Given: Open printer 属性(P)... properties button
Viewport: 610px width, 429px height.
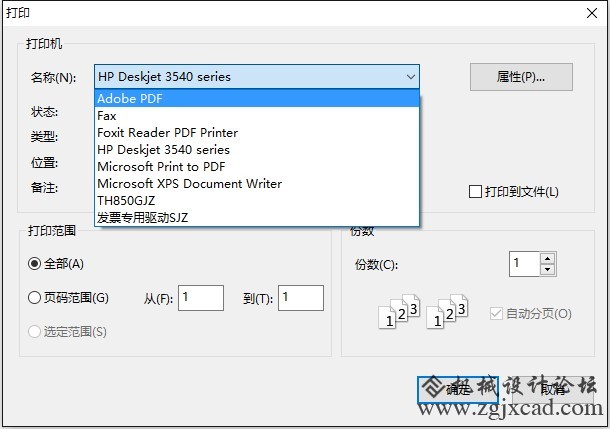Looking at the screenshot, I should point(521,77).
